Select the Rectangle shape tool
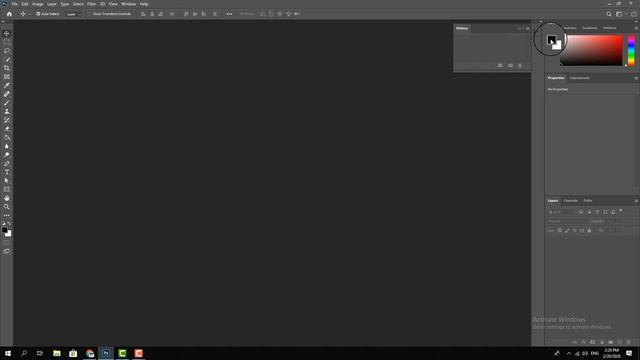This screenshot has width=640, height=360. click(x=7, y=189)
